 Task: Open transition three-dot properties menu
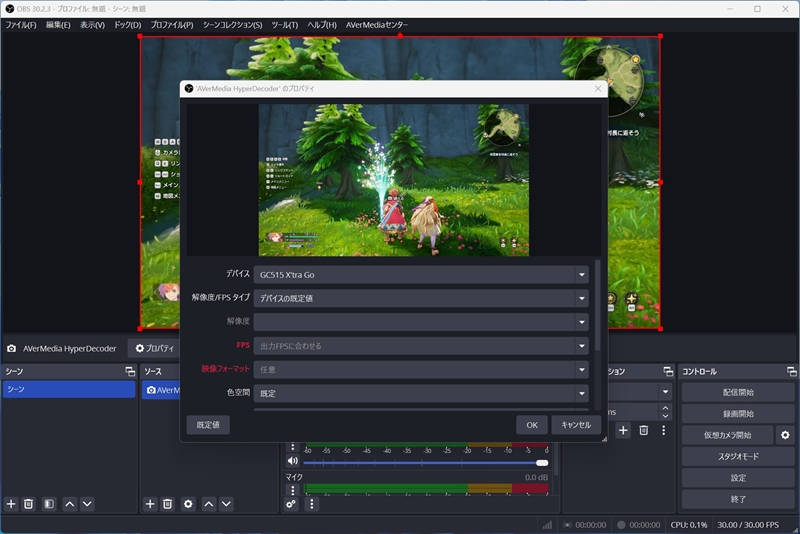663,430
